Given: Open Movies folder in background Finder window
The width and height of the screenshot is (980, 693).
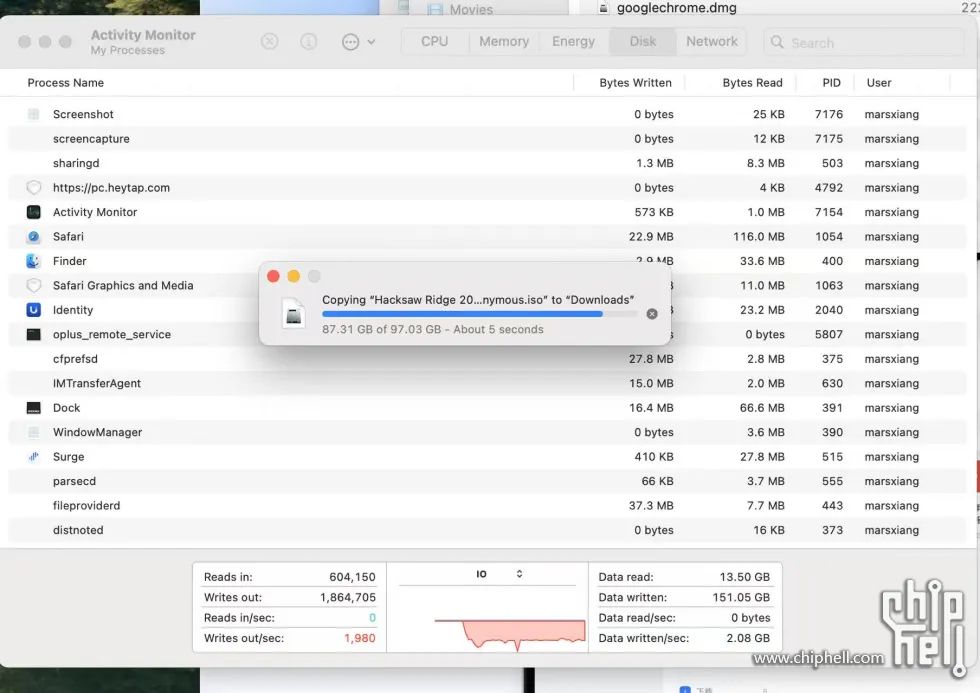Looking at the screenshot, I should [471, 9].
